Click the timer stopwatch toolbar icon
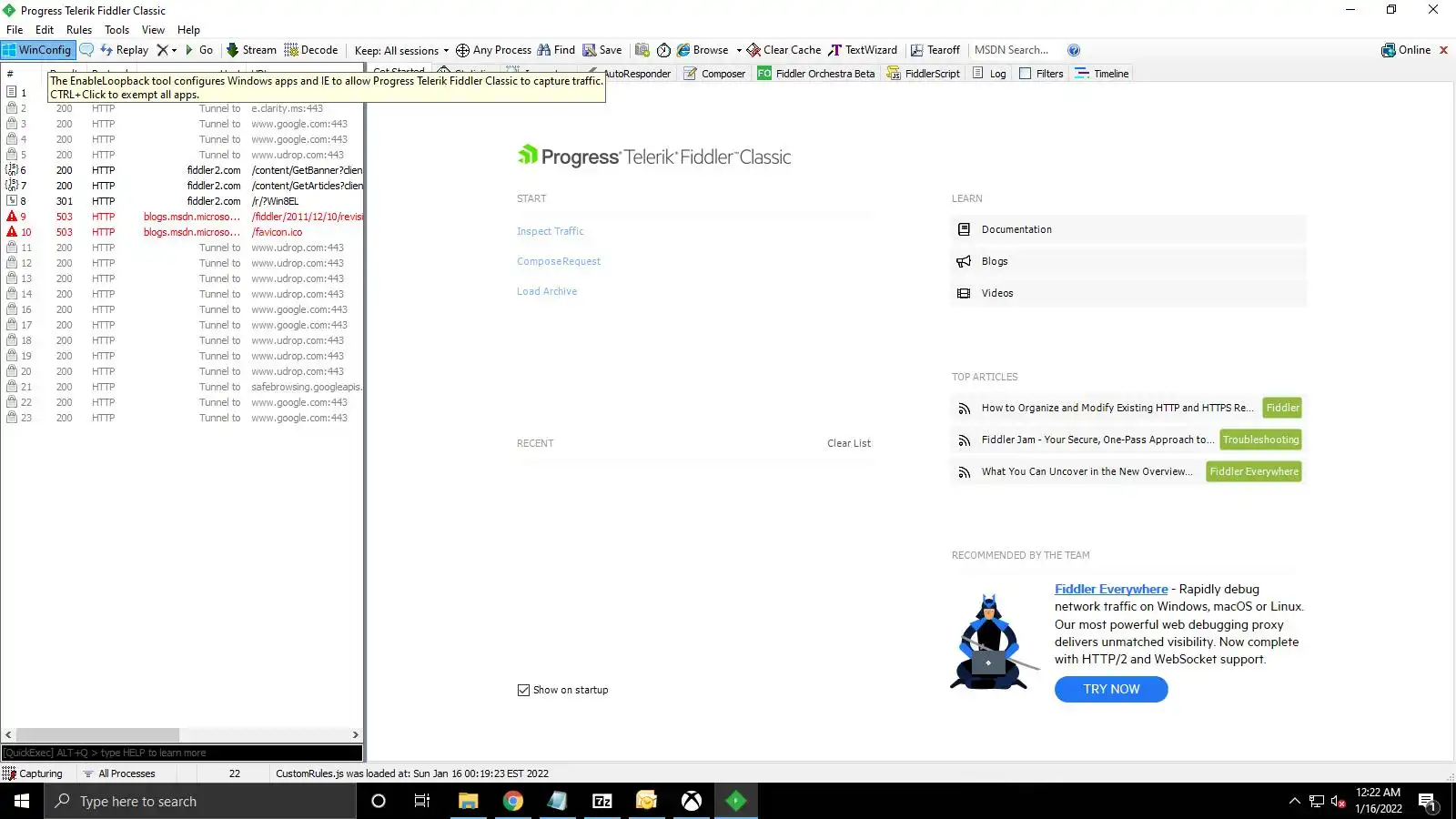 [x=663, y=50]
